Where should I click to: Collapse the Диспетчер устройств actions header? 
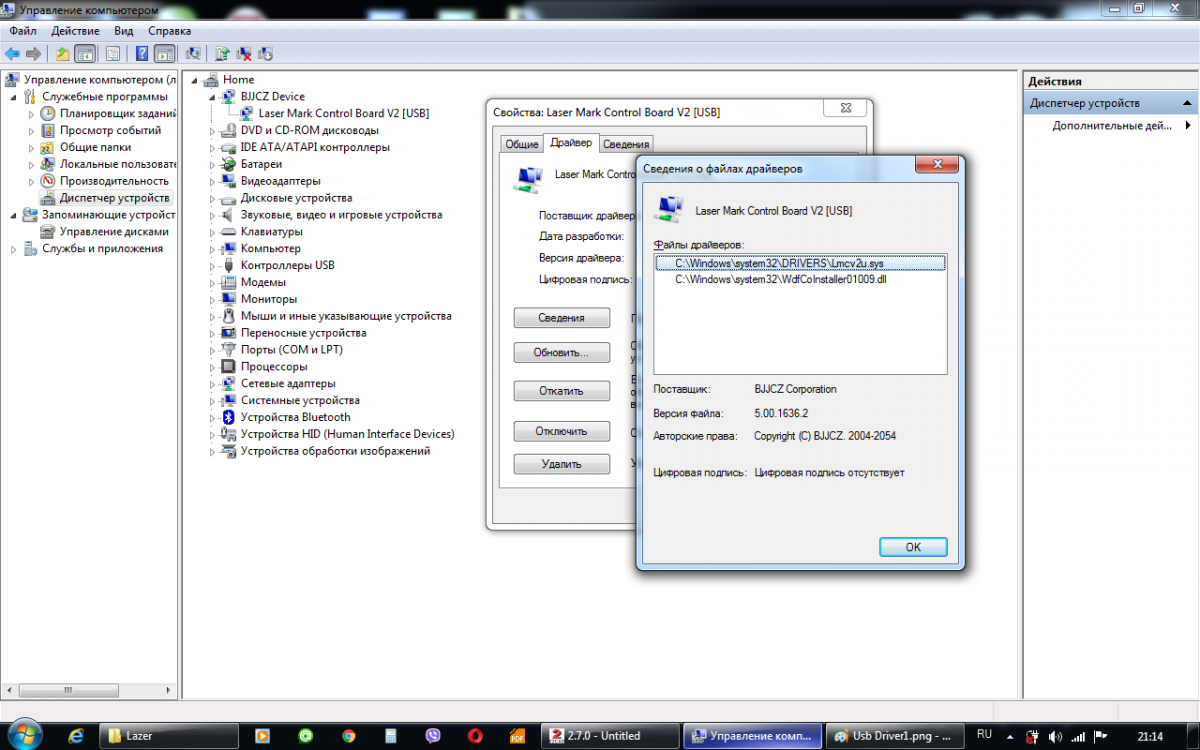pos(1188,103)
